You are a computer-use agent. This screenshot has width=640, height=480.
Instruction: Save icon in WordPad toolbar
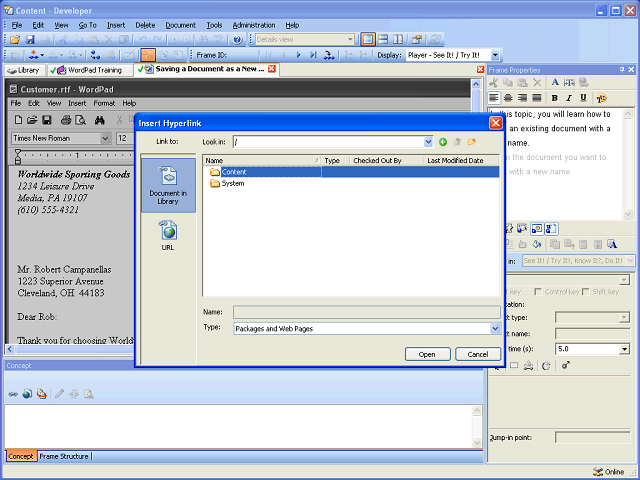pos(47,120)
